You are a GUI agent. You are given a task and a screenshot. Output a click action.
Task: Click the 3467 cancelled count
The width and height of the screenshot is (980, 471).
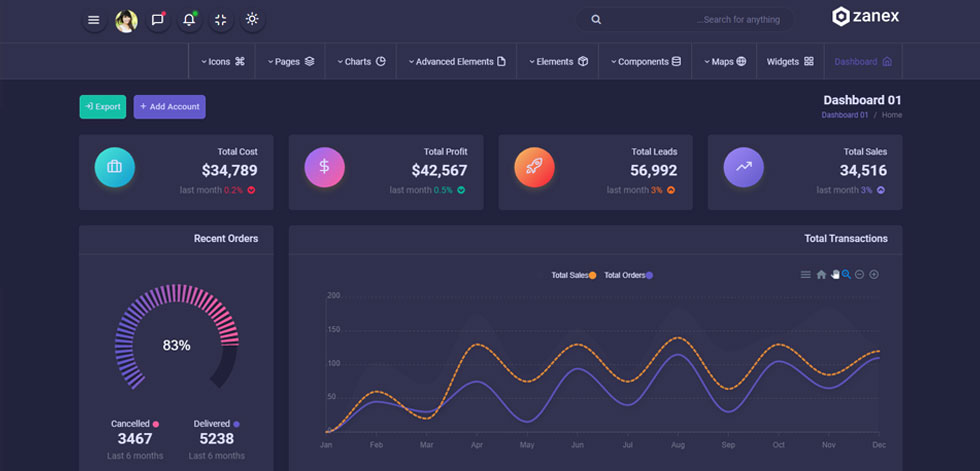135,439
